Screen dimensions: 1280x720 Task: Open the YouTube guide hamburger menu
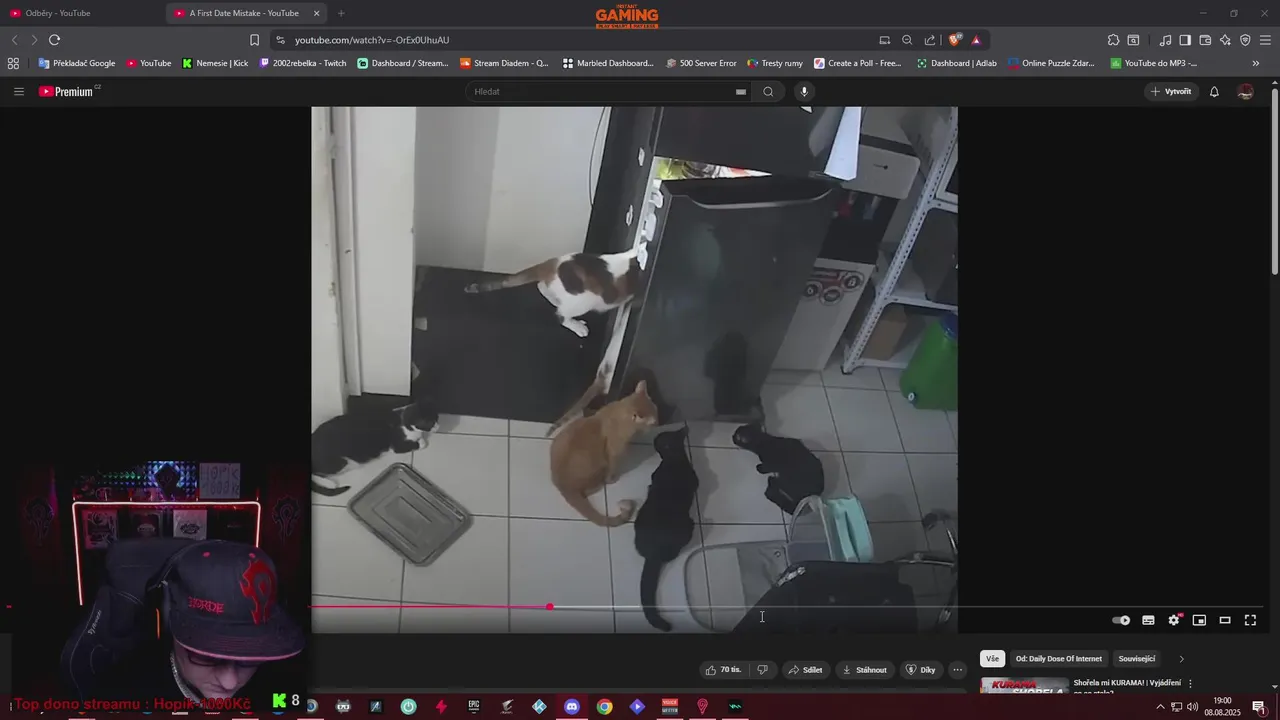pos(18,91)
